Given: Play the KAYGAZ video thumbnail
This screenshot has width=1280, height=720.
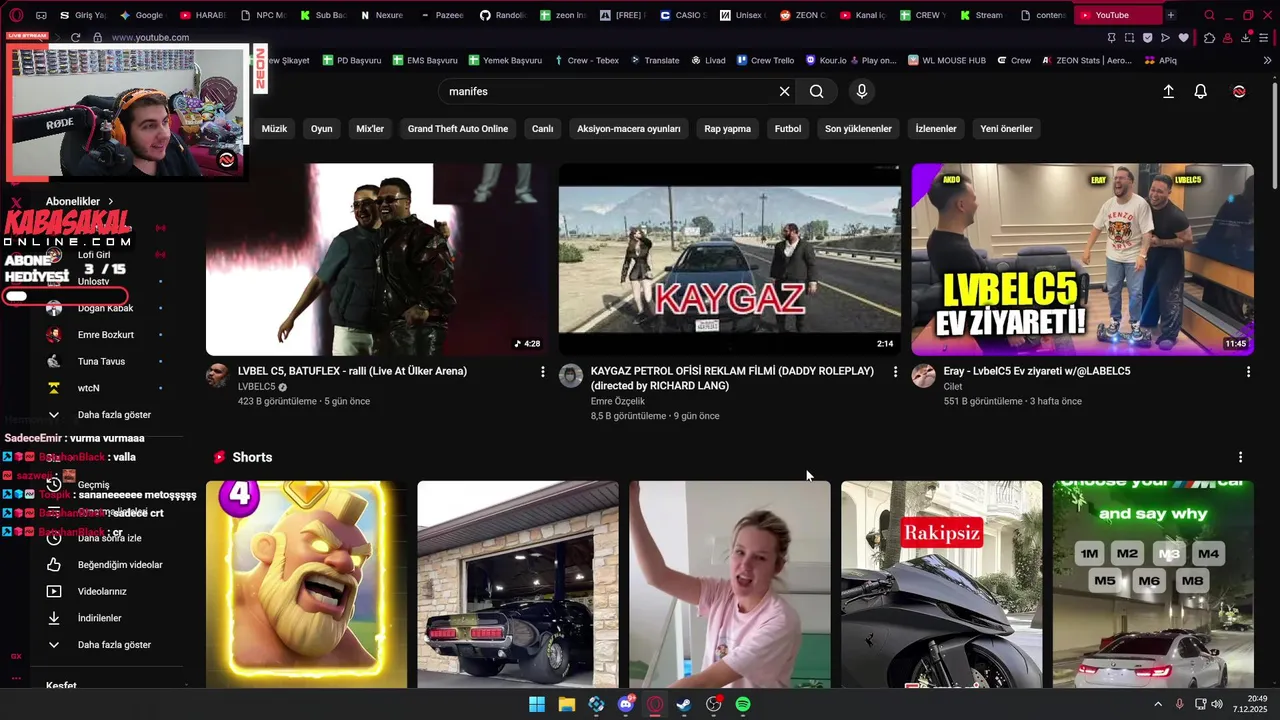Looking at the screenshot, I should click(x=730, y=259).
